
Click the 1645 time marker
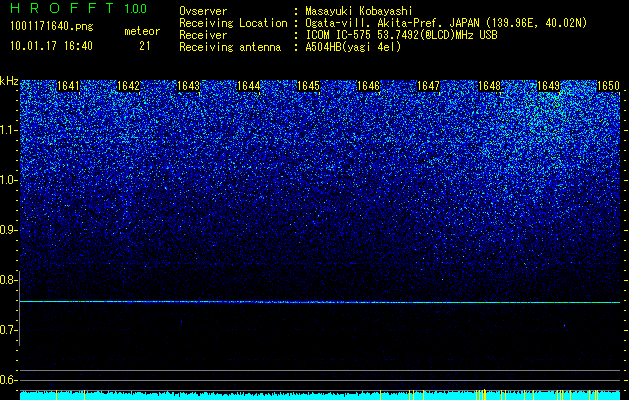click(308, 86)
